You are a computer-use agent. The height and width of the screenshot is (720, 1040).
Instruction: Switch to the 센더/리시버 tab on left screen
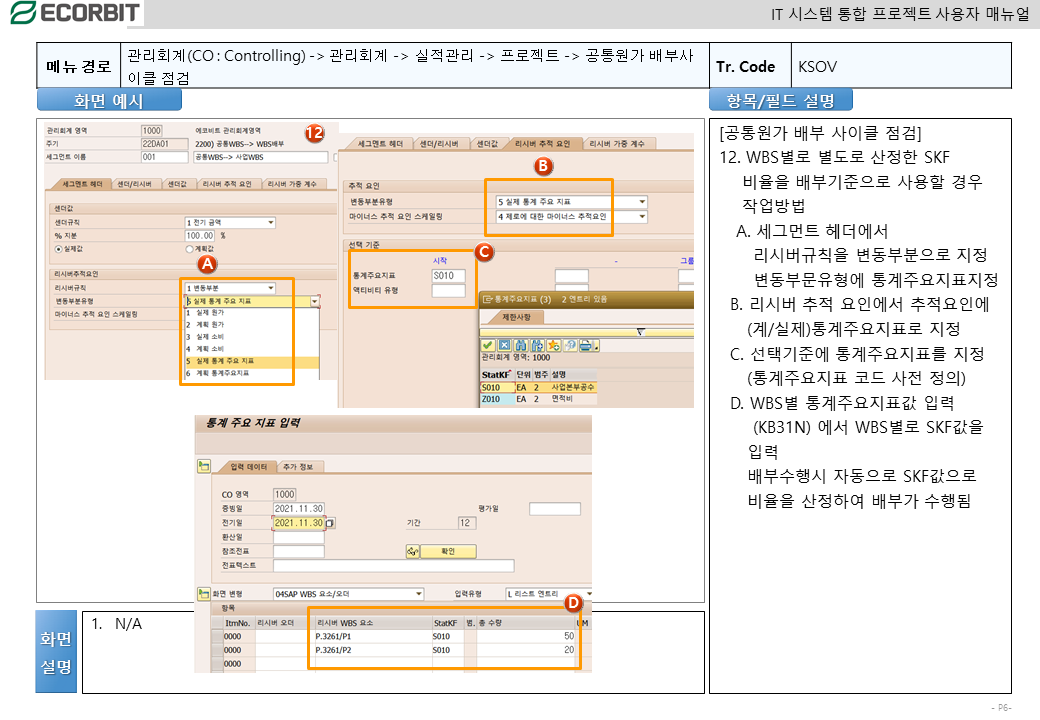135,184
